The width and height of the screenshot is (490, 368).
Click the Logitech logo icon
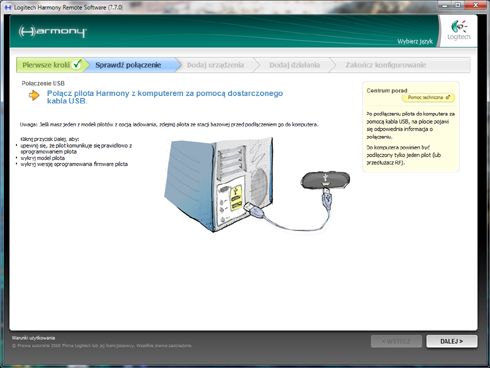459,30
